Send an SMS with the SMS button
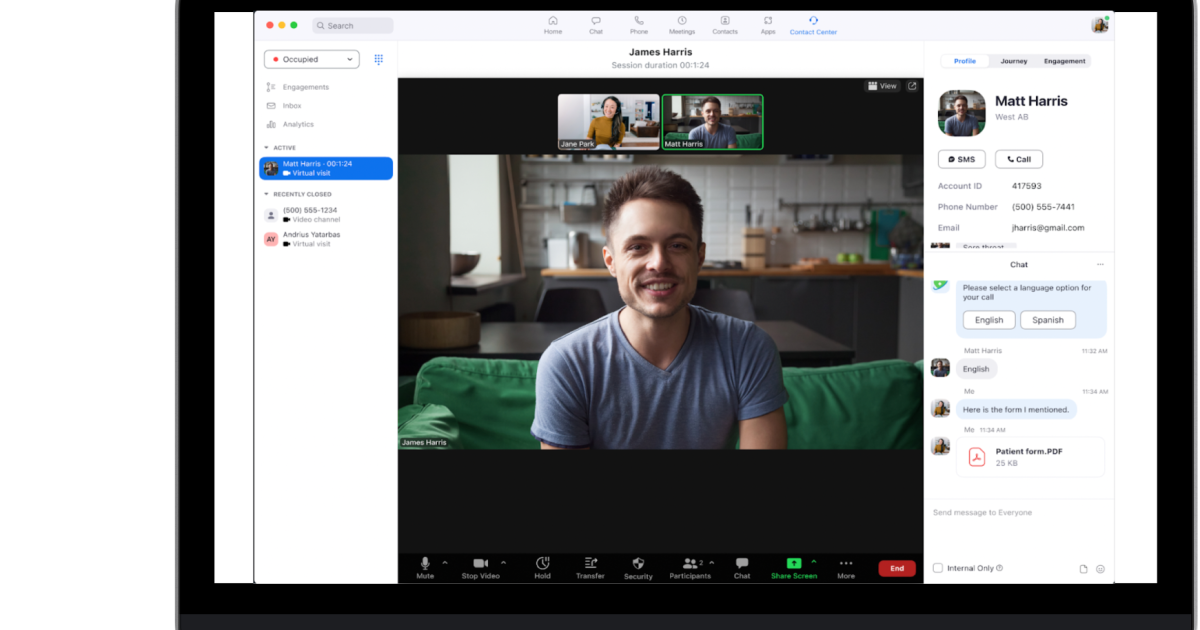This screenshot has width=1200, height=630. click(961, 159)
